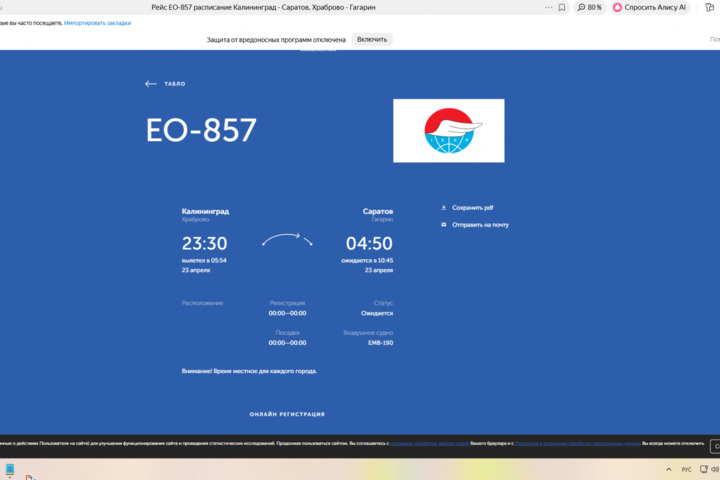Click the download icon beside Сохранить pdf
720x480 pixels.
click(x=444, y=208)
